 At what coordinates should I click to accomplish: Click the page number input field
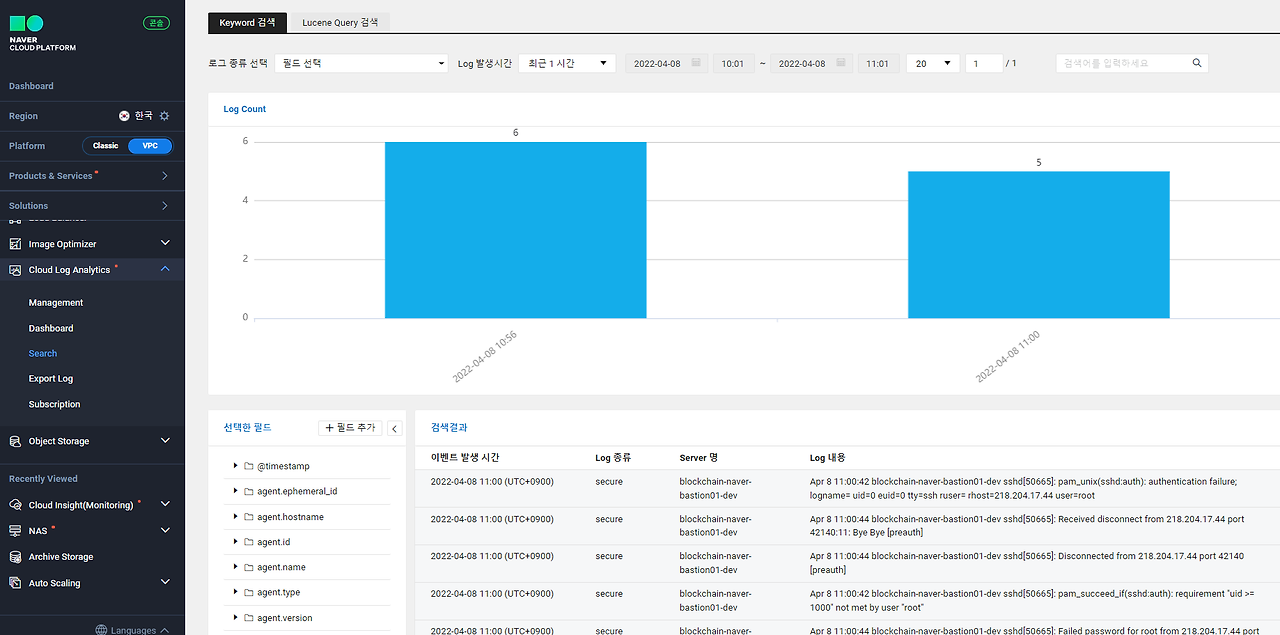pos(984,63)
